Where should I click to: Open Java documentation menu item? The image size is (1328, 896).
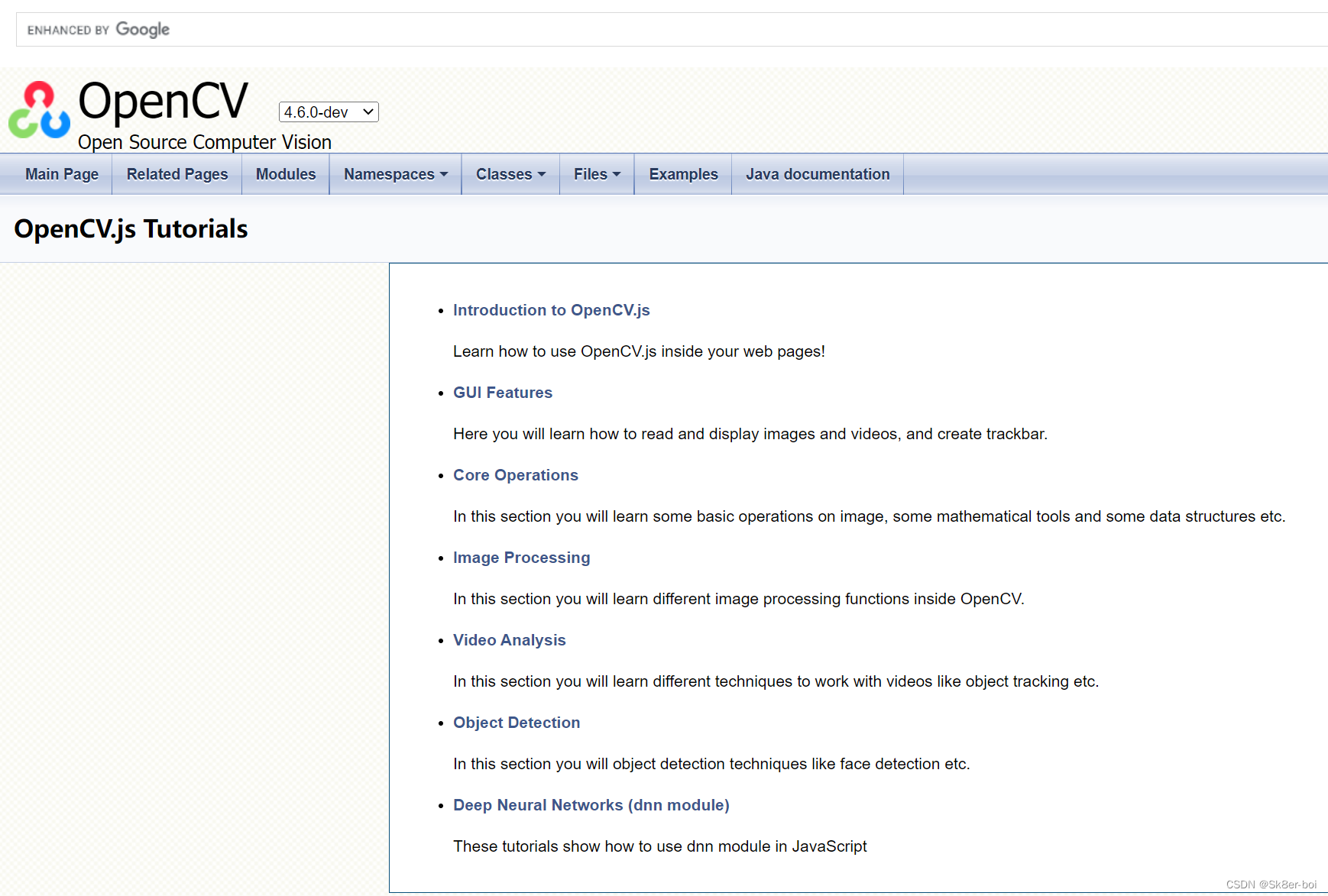point(818,174)
